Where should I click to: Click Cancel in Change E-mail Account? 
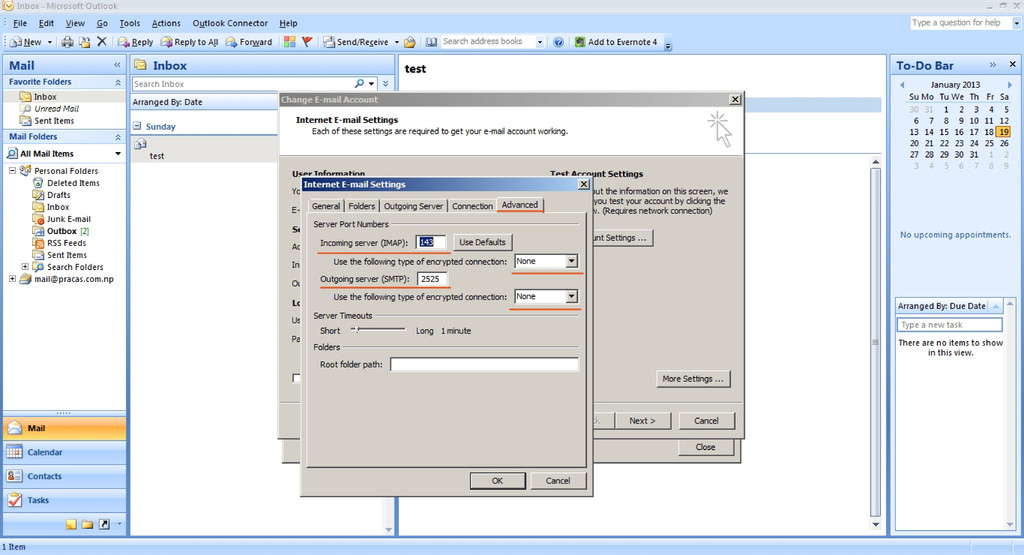[706, 421]
